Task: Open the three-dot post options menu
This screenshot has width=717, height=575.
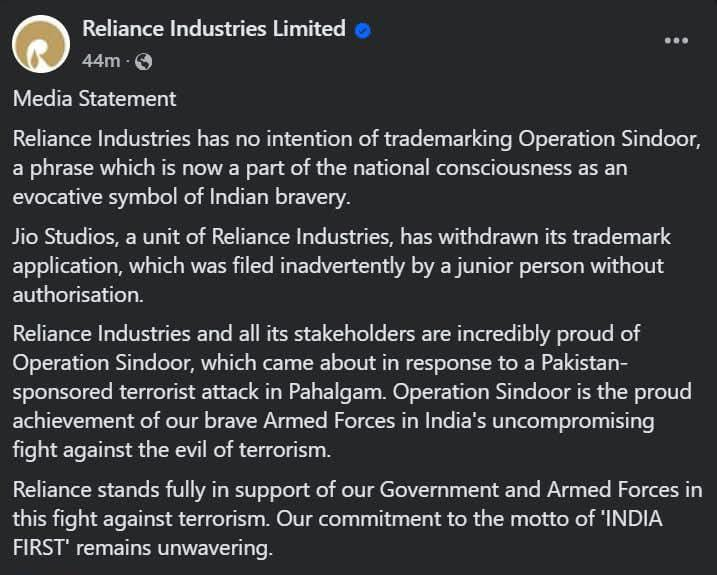Action: click(x=677, y=41)
